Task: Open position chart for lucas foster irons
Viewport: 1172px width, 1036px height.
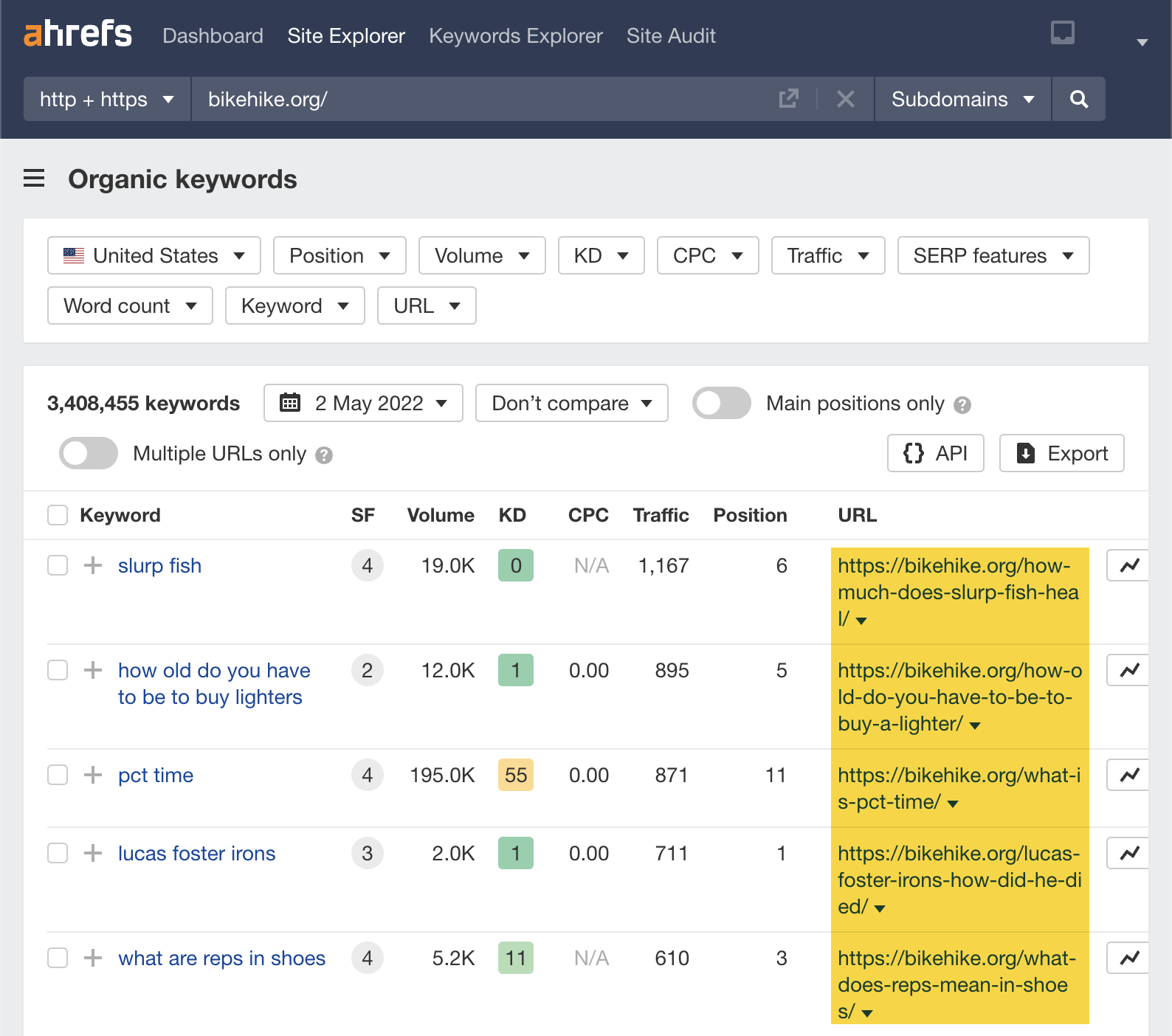Action: click(x=1129, y=854)
